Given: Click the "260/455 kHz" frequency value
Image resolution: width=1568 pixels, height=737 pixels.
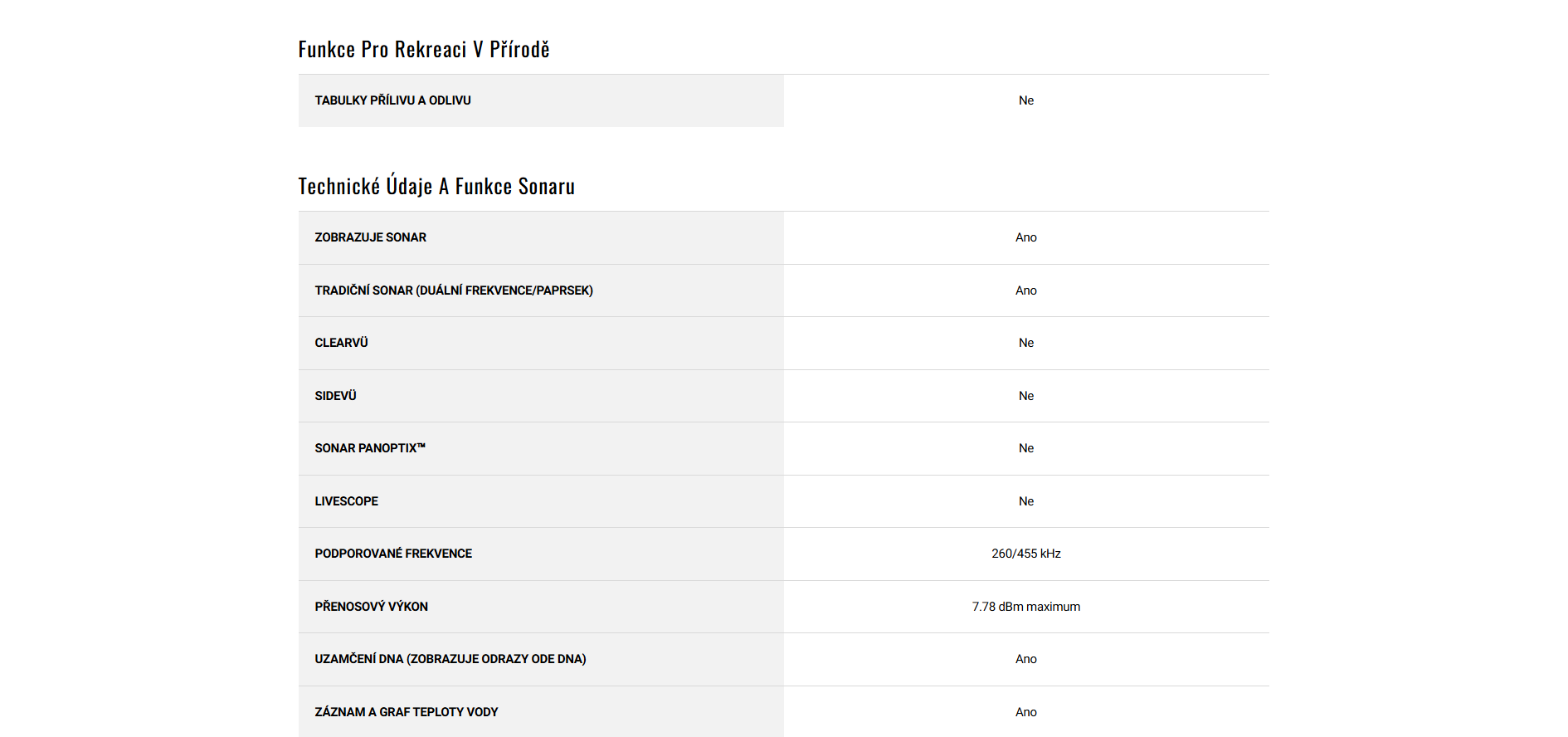Looking at the screenshot, I should click(x=1025, y=554).
